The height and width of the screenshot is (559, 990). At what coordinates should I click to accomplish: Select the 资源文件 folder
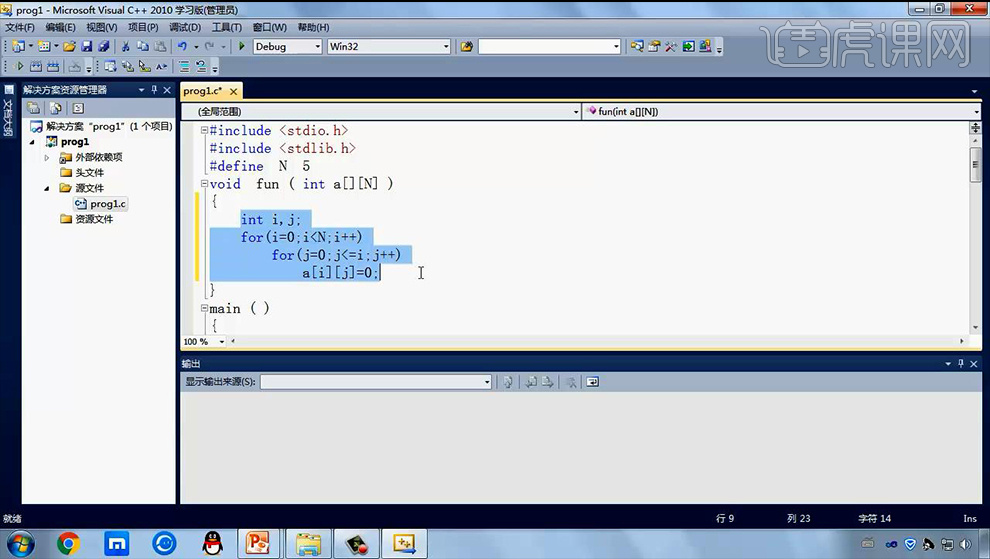pyautogui.click(x=94, y=219)
